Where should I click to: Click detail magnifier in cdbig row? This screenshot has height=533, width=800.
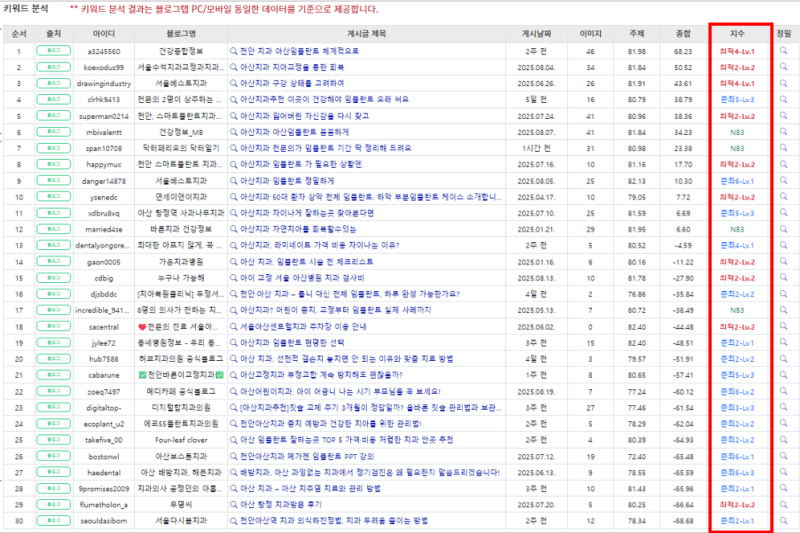coord(783,277)
